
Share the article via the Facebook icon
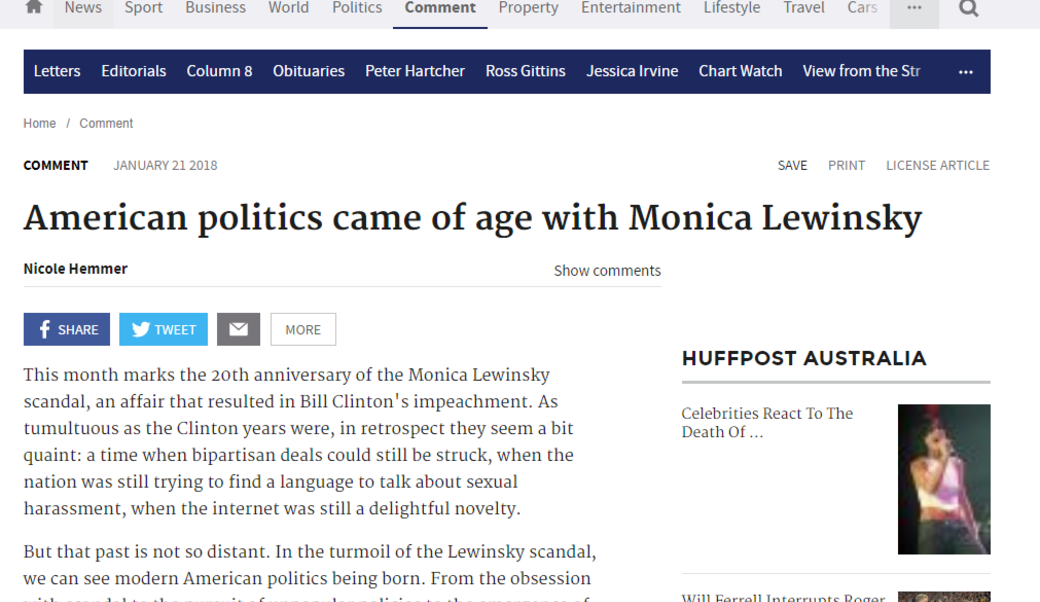pos(66,329)
